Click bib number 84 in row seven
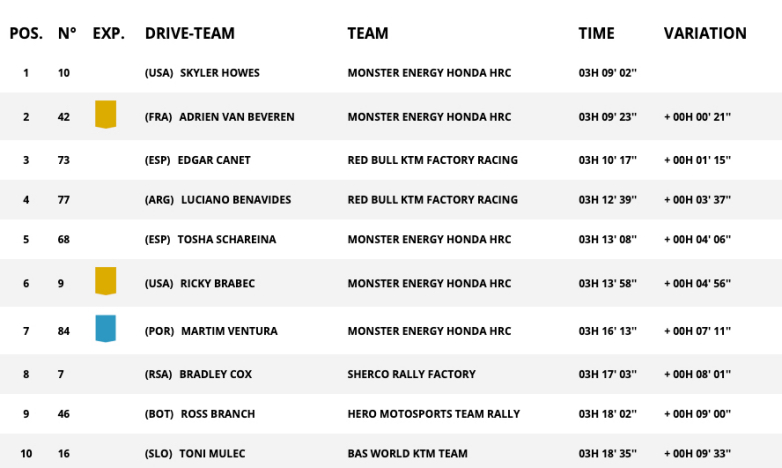The height and width of the screenshot is (468, 782). pos(64,331)
